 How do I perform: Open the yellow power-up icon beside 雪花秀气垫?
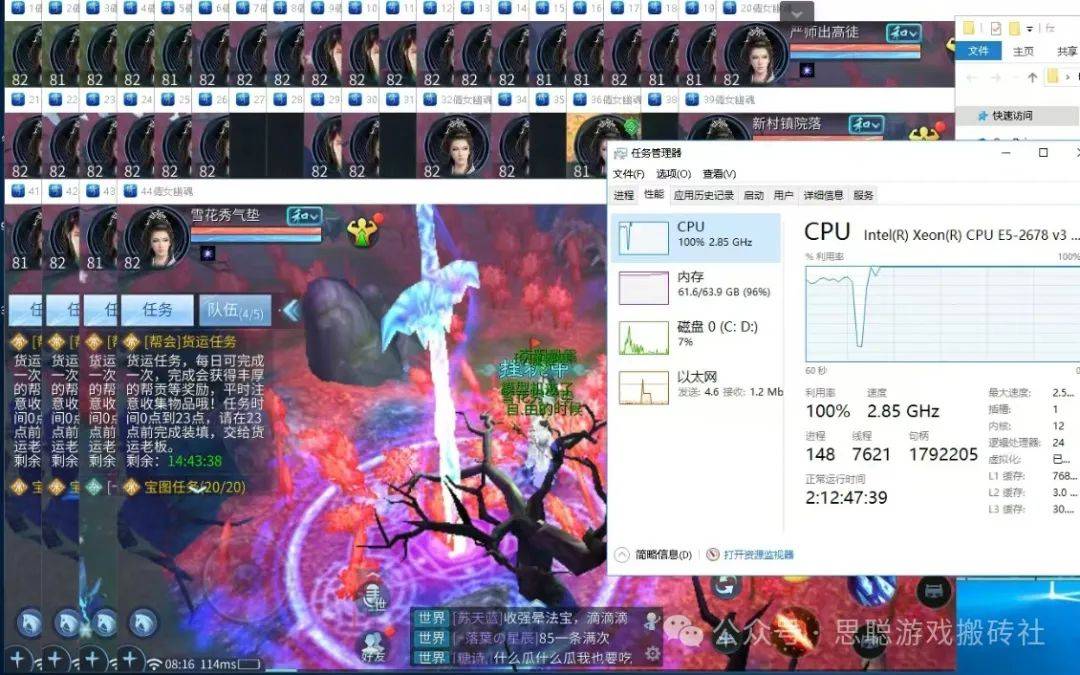pyautogui.click(x=362, y=230)
